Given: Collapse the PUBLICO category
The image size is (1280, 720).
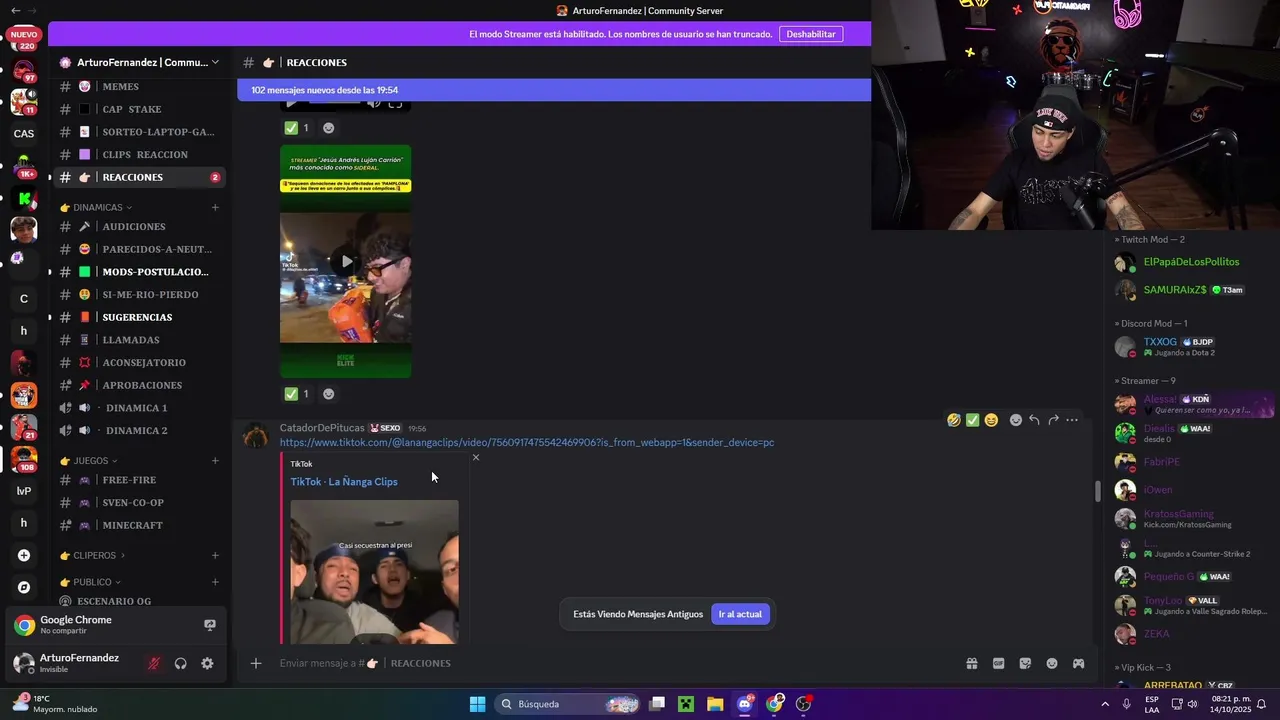Looking at the screenshot, I should point(91,582).
